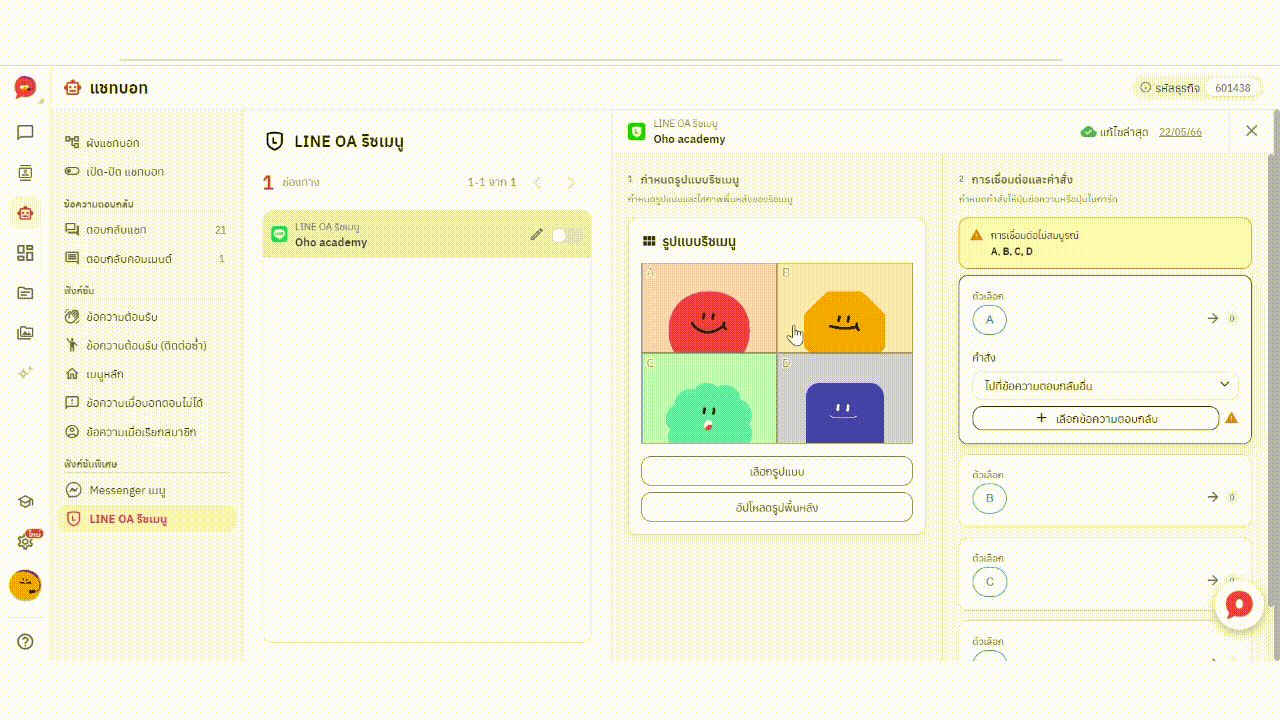This screenshot has width=1280, height=720.
Task: Open ผังแชทบอท menu item
Action: tap(148, 143)
